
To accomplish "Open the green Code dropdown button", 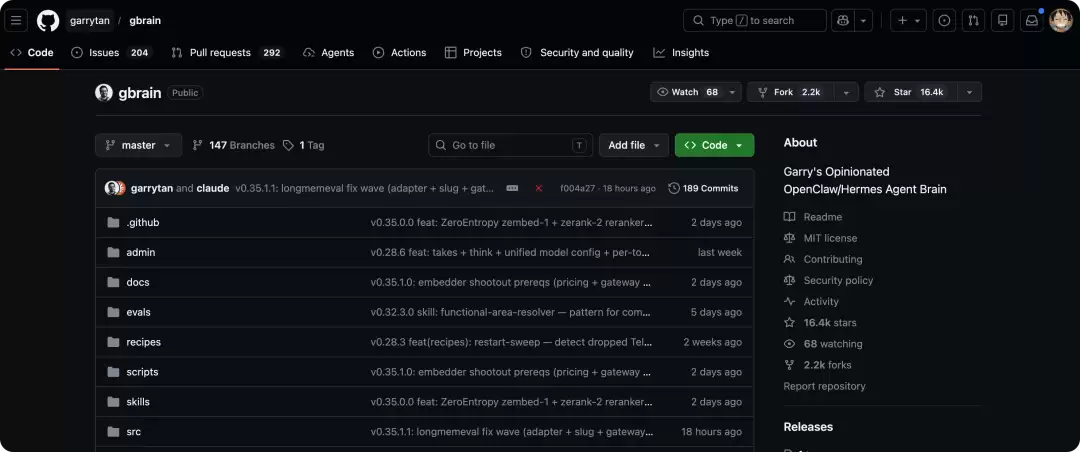I will [714, 145].
